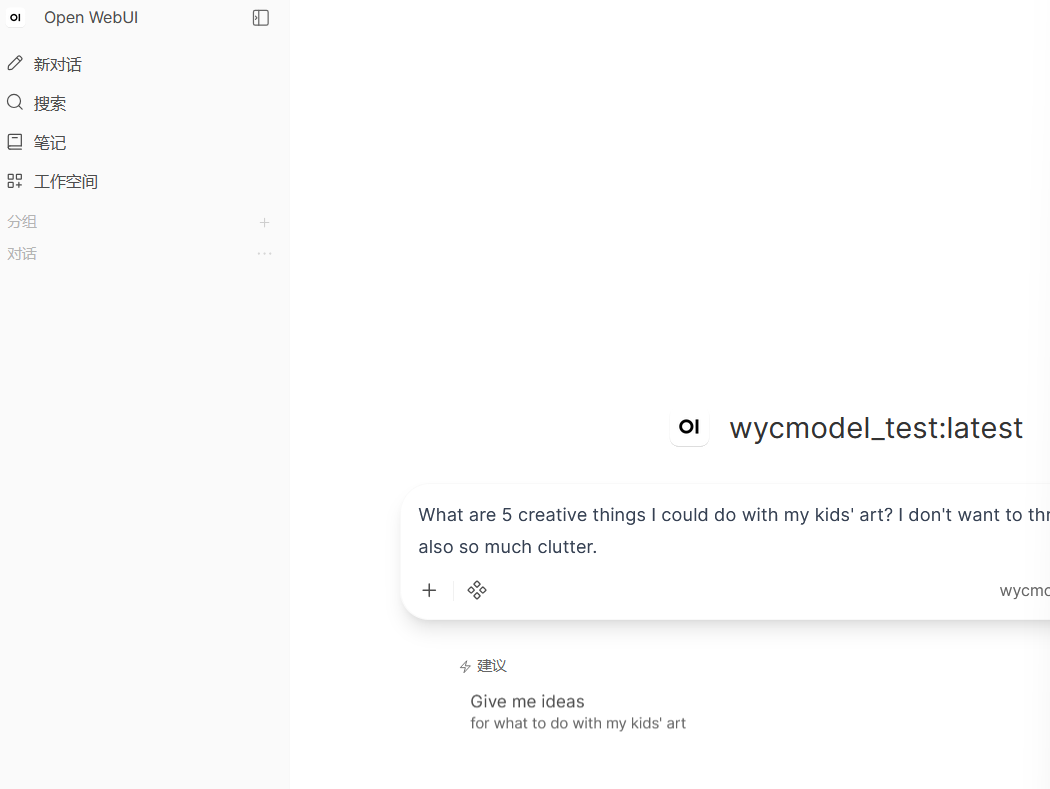Click inside the chat message input field
Image resolution: width=1050 pixels, height=789 pixels.
[733, 530]
